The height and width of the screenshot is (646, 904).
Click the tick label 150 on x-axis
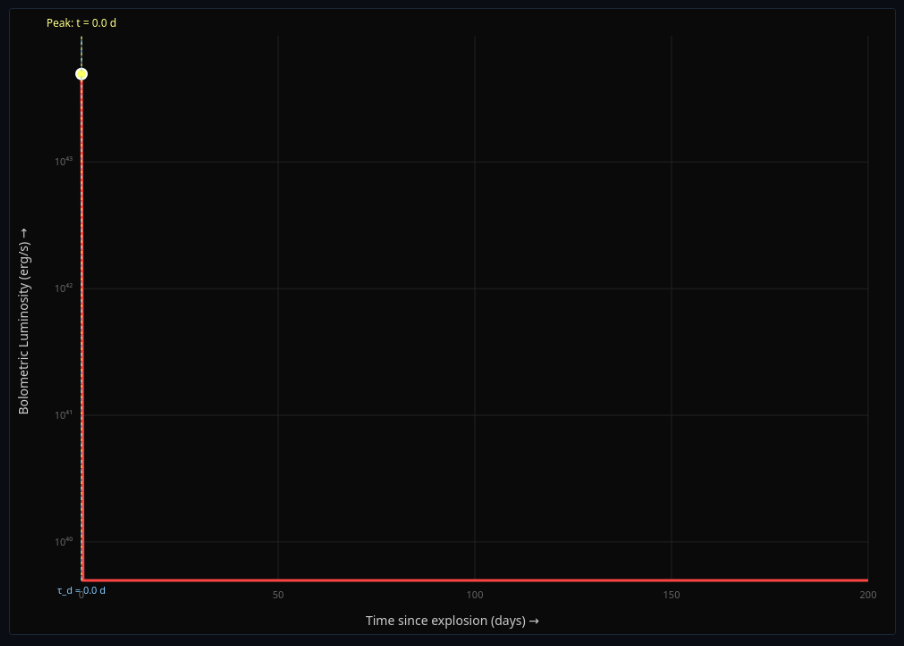click(x=672, y=594)
